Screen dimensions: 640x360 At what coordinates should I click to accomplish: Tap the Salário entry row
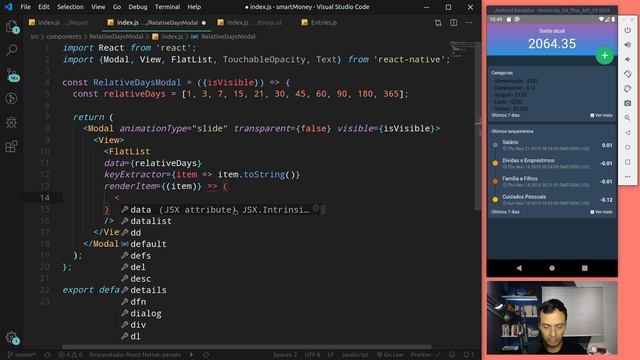click(x=552, y=145)
